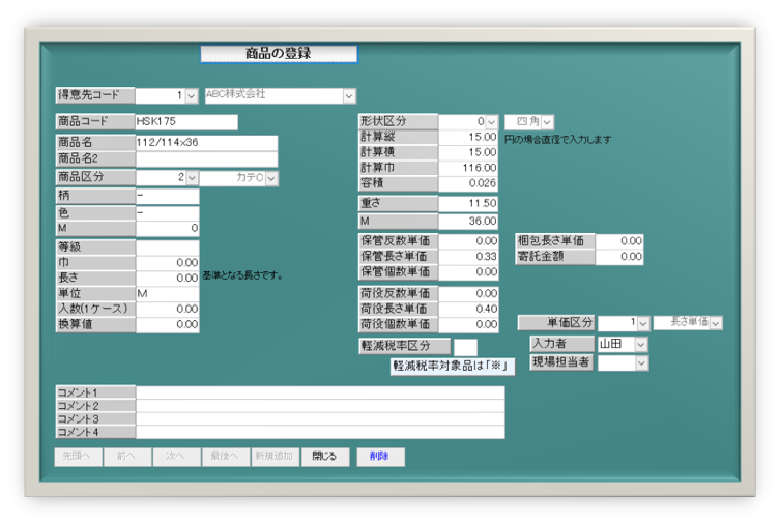
Task: Click the 保管長さ単価 value field
Action: tap(469, 257)
